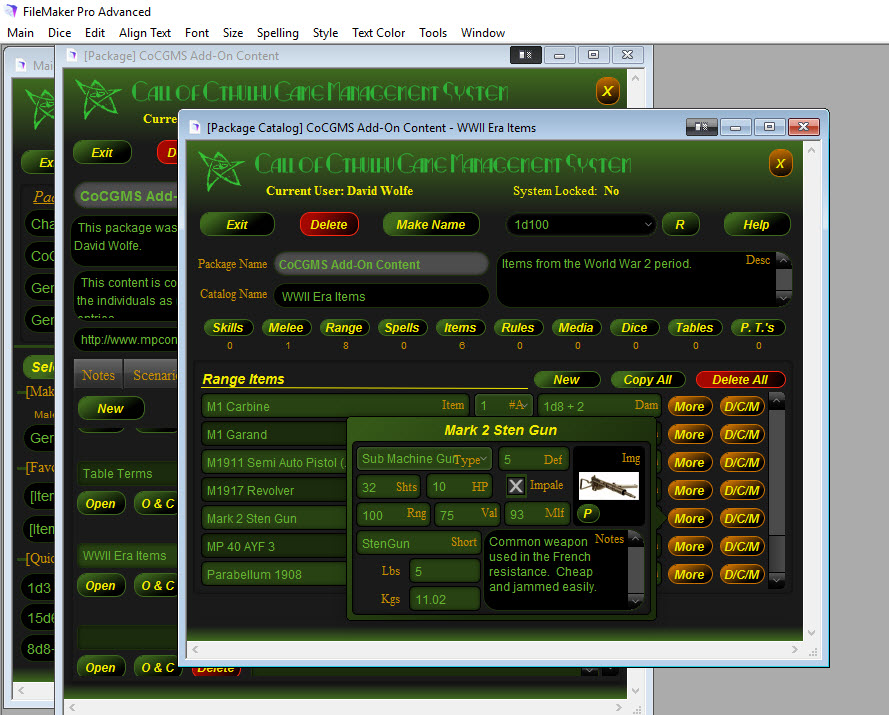Click the orange X button in the Package Catalog header
The image size is (889, 715).
click(x=780, y=164)
